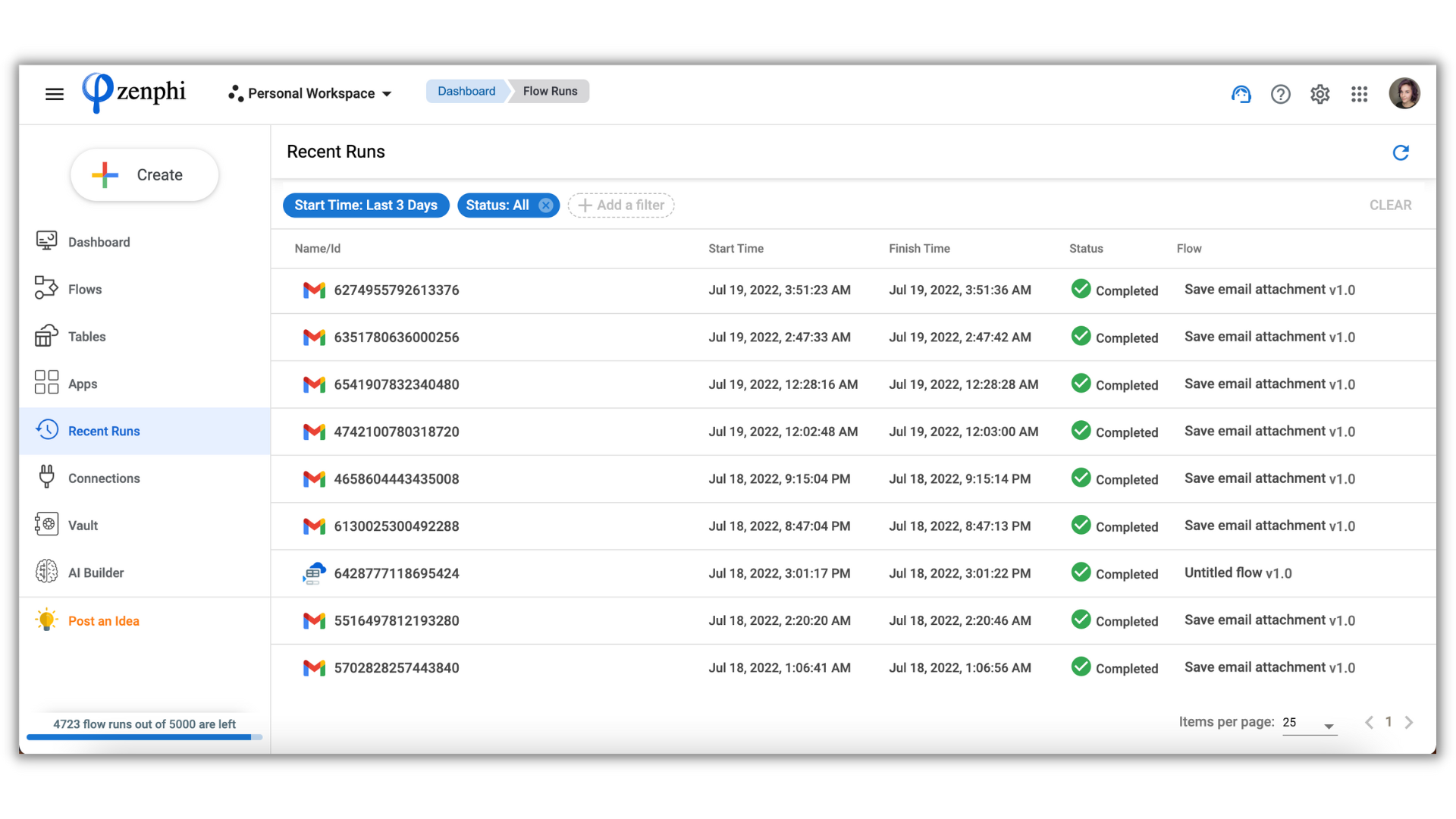Open the help question mark icon
Viewport: 1456px width, 819px height.
pyautogui.click(x=1280, y=94)
